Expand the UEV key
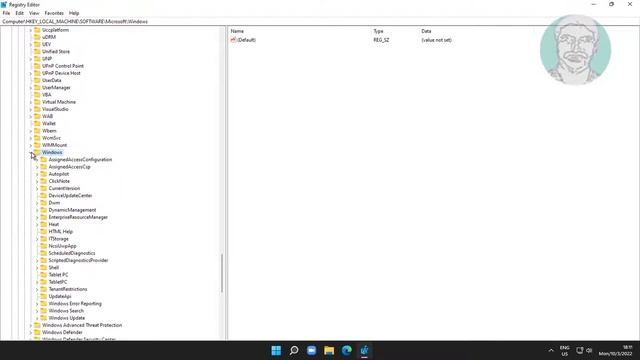Screen dimensions: 640x360 click(31, 44)
